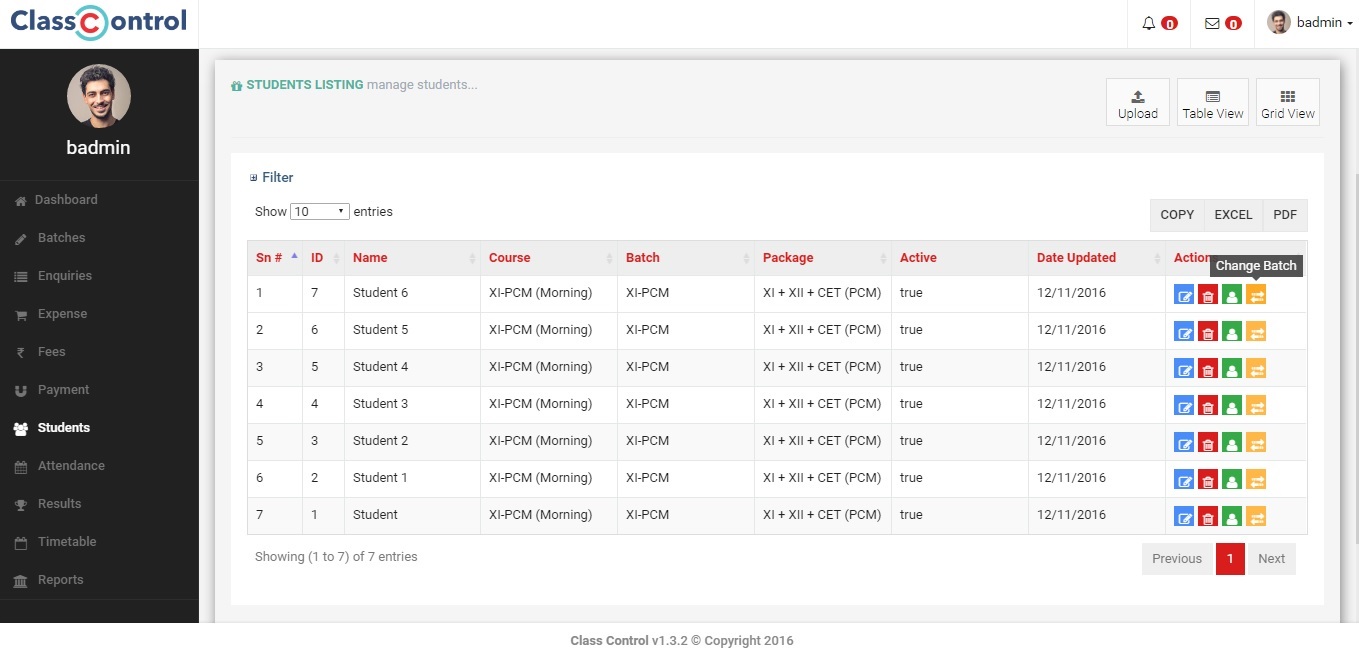Click the trash icon in the ID 1 row
This screenshot has width=1359, height=653.
click(x=1208, y=517)
